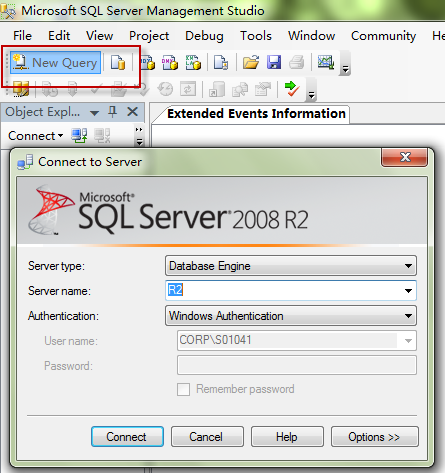Open the Authentication dropdown
This screenshot has height=473, width=445.
pyautogui.click(x=291, y=316)
